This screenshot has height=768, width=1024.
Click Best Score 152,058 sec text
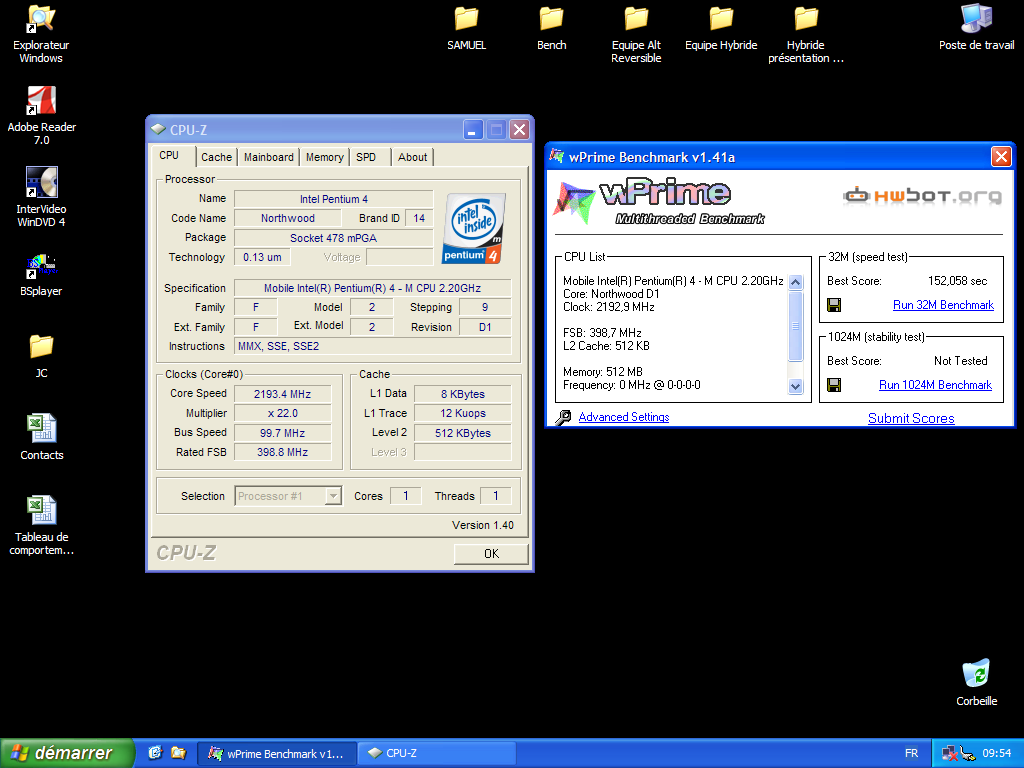coord(957,281)
